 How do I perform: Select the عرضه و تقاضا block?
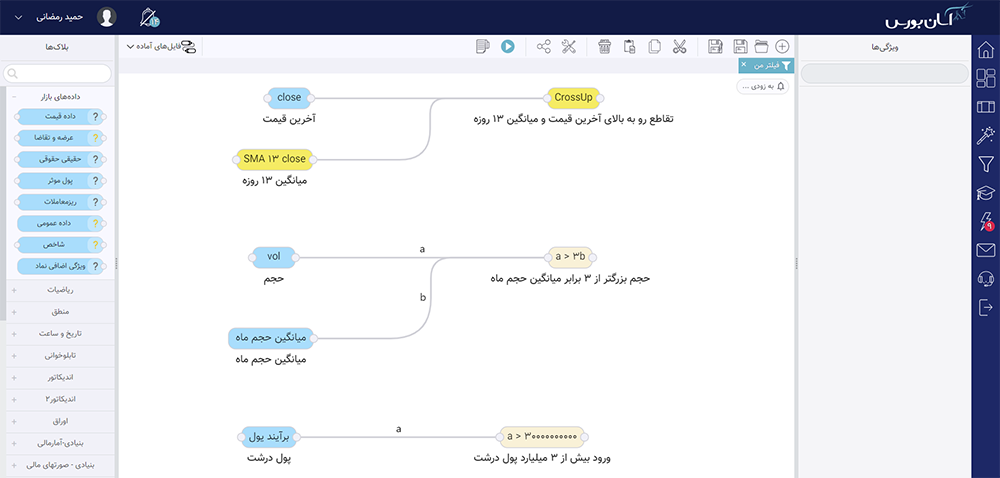60,138
